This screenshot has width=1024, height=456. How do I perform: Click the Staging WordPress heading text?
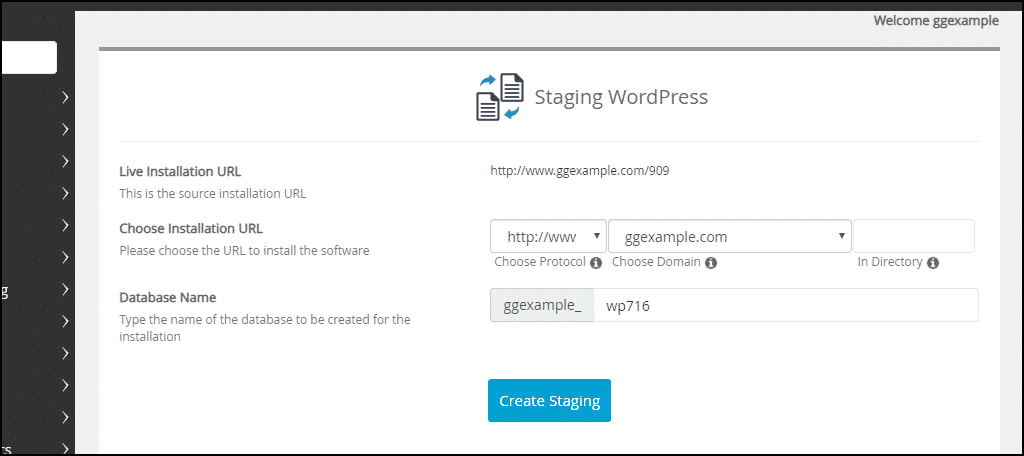621,97
